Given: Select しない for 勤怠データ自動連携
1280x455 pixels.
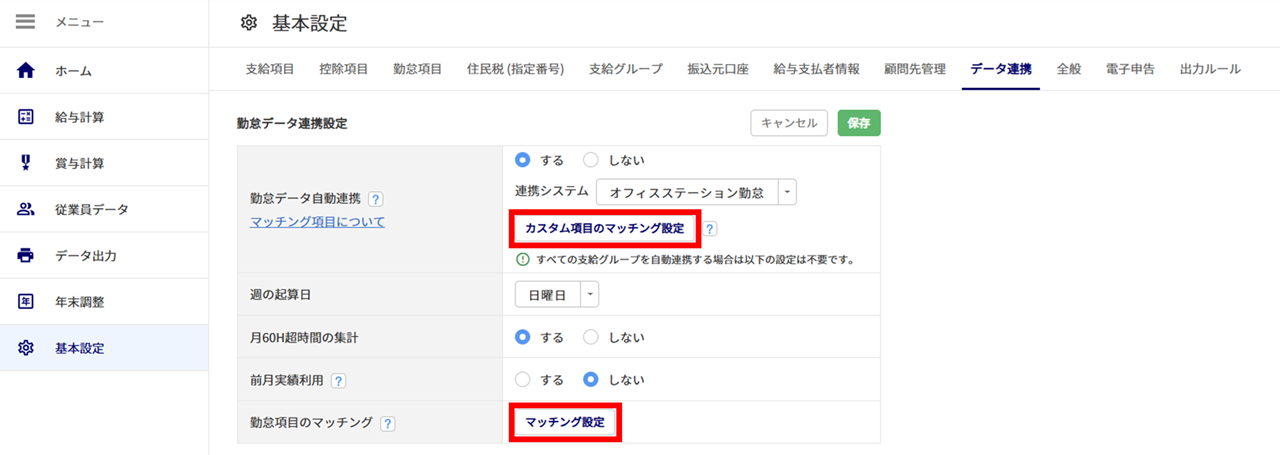Looking at the screenshot, I should [591, 160].
